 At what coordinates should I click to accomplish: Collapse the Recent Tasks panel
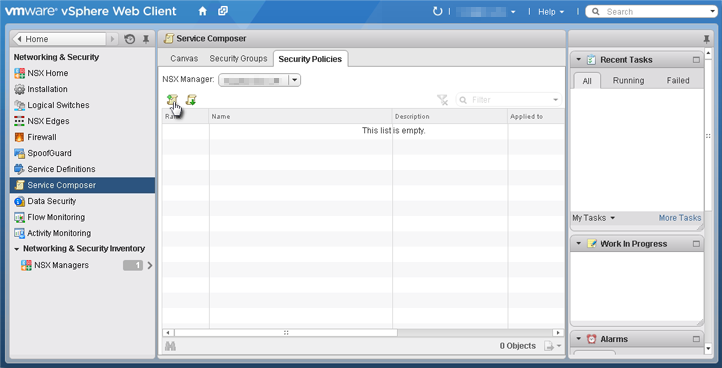tap(579, 60)
